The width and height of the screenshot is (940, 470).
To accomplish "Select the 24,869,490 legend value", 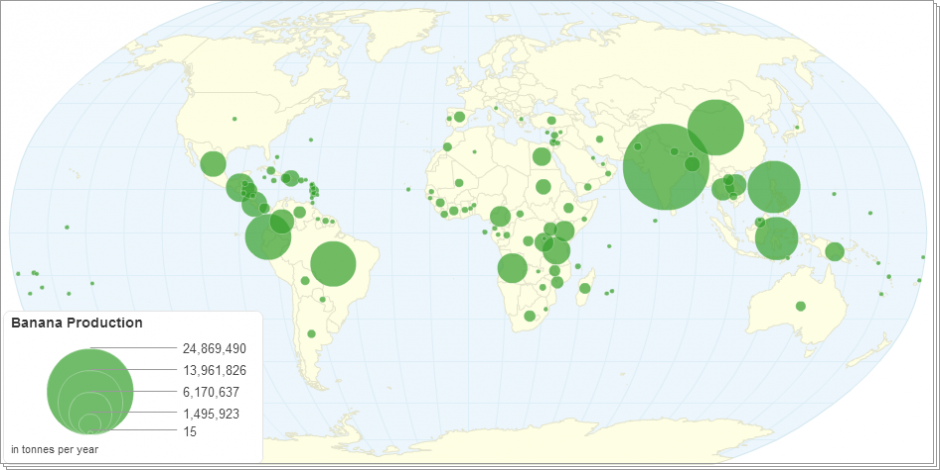I will coord(214,349).
